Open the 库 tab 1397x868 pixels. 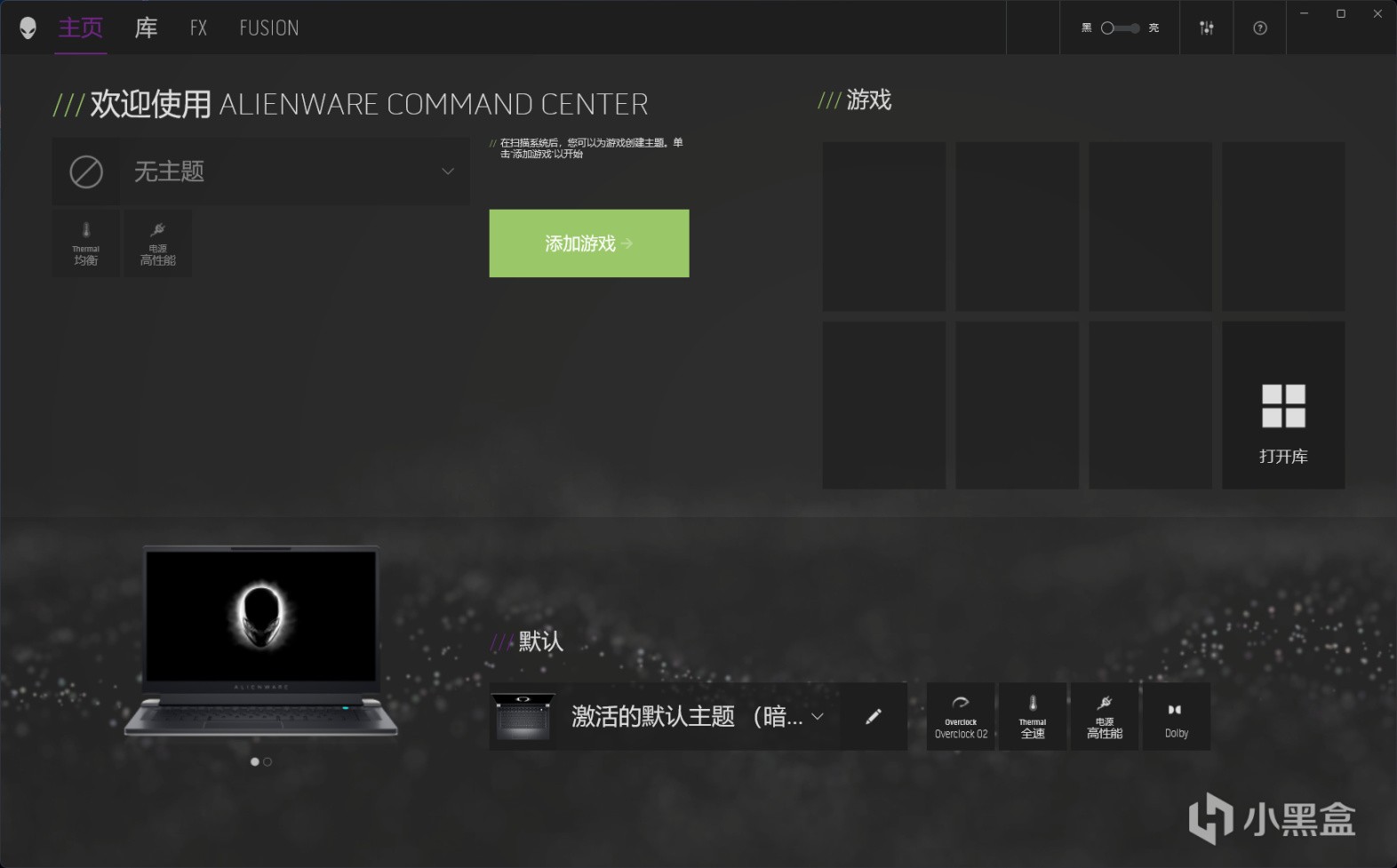coord(146,28)
